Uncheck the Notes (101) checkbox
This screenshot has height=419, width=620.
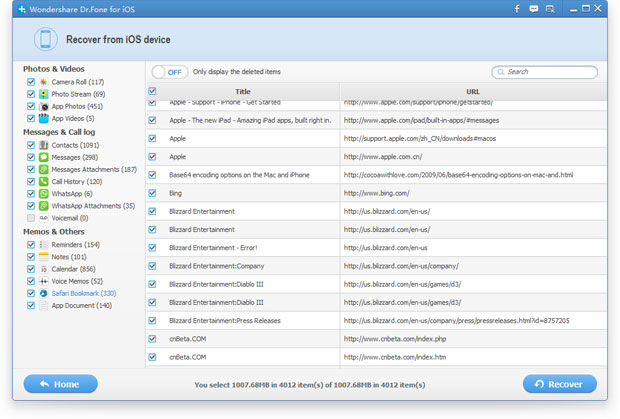(x=31, y=257)
